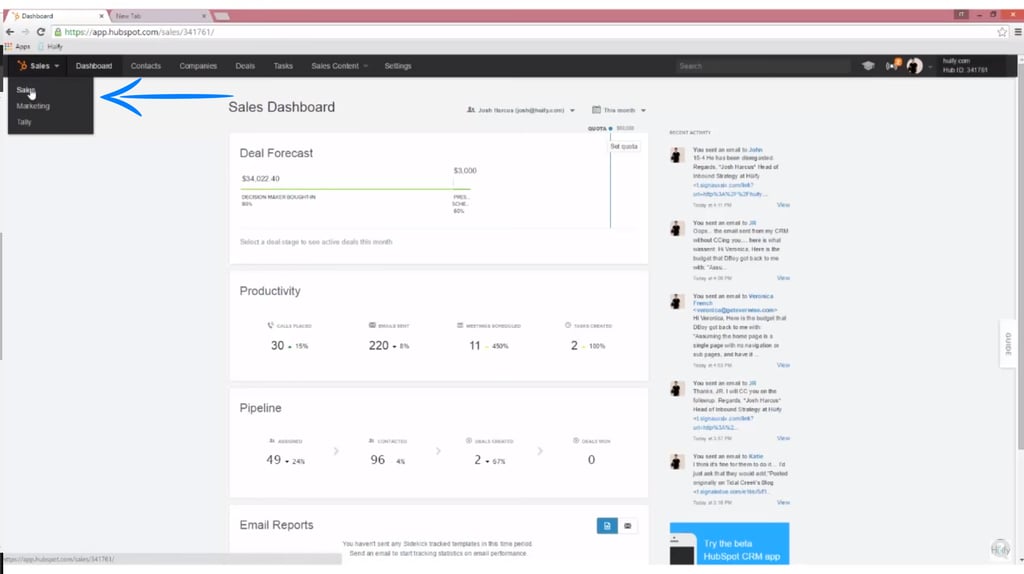The image size is (1024, 574).
Task: Bookmark page with the star icon
Action: click(x=1002, y=32)
